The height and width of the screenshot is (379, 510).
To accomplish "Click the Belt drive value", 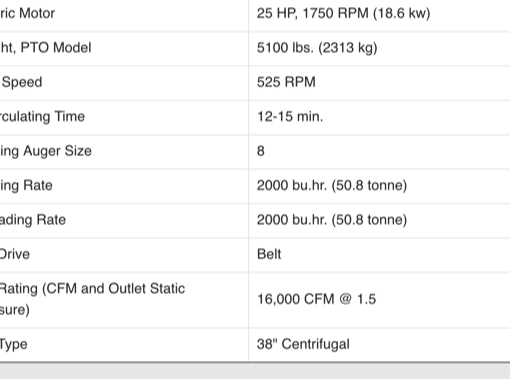I will coord(269,254).
